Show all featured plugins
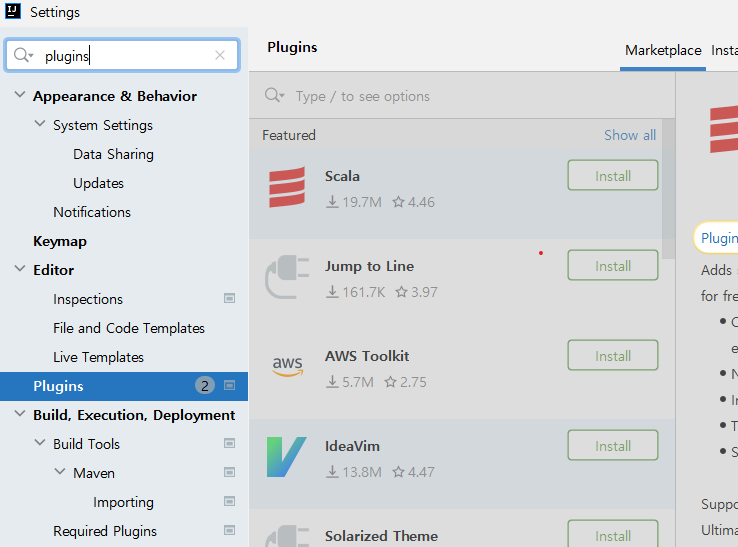 (630, 135)
